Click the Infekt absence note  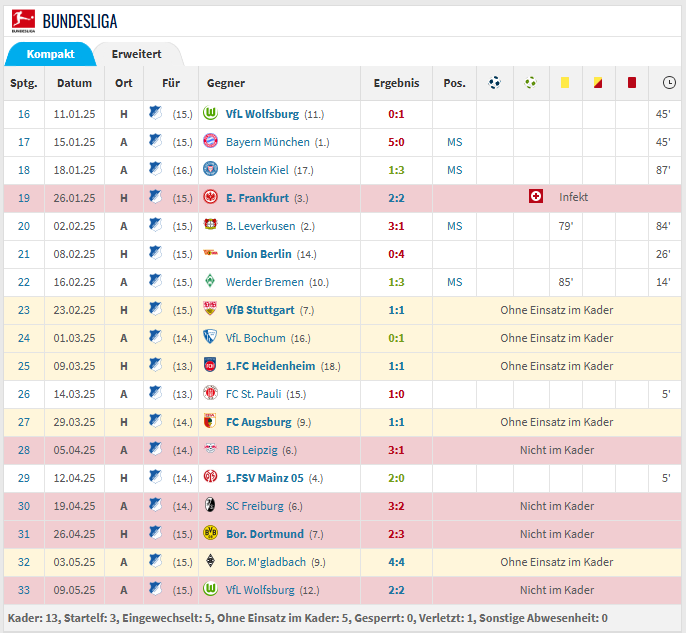573,197
